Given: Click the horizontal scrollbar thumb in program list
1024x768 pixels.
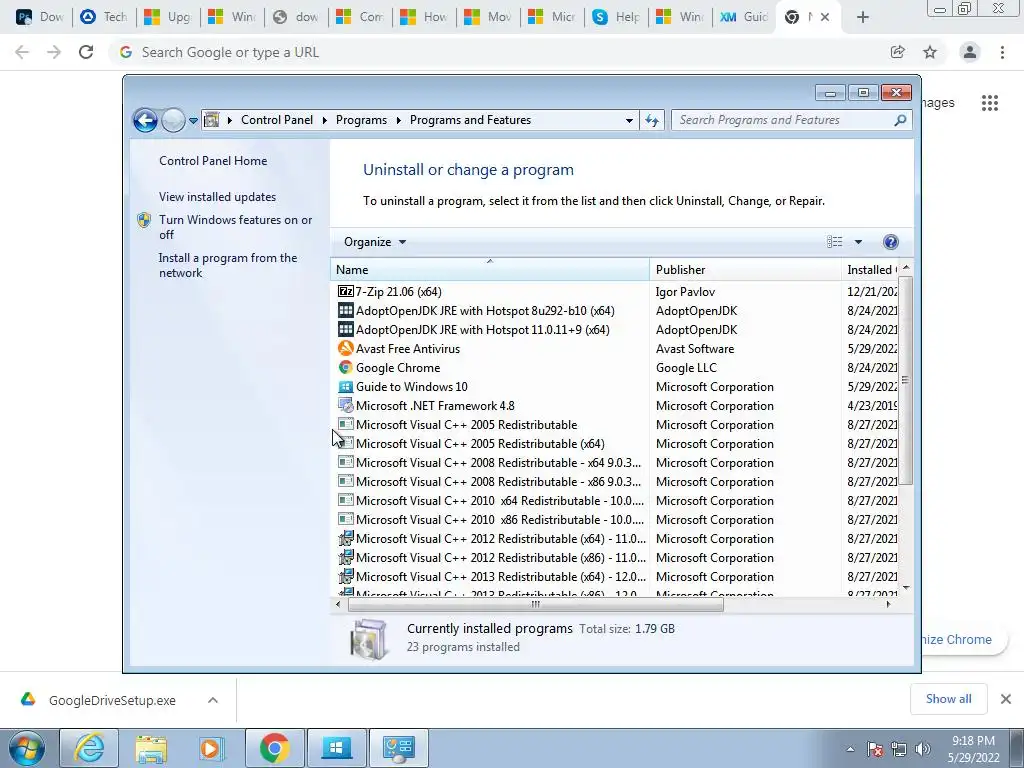Looking at the screenshot, I should pyautogui.click(x=536, y=605).
